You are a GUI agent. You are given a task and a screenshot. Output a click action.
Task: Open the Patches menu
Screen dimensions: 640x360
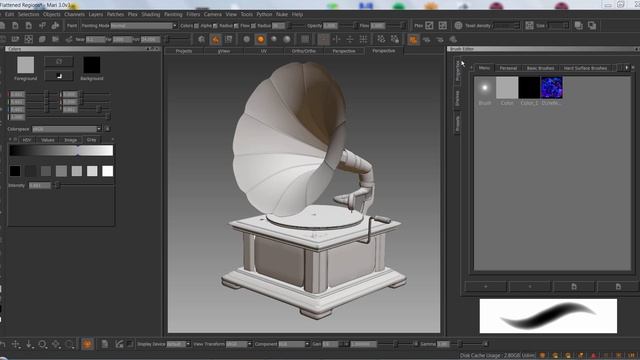click(x=115, y=14)
